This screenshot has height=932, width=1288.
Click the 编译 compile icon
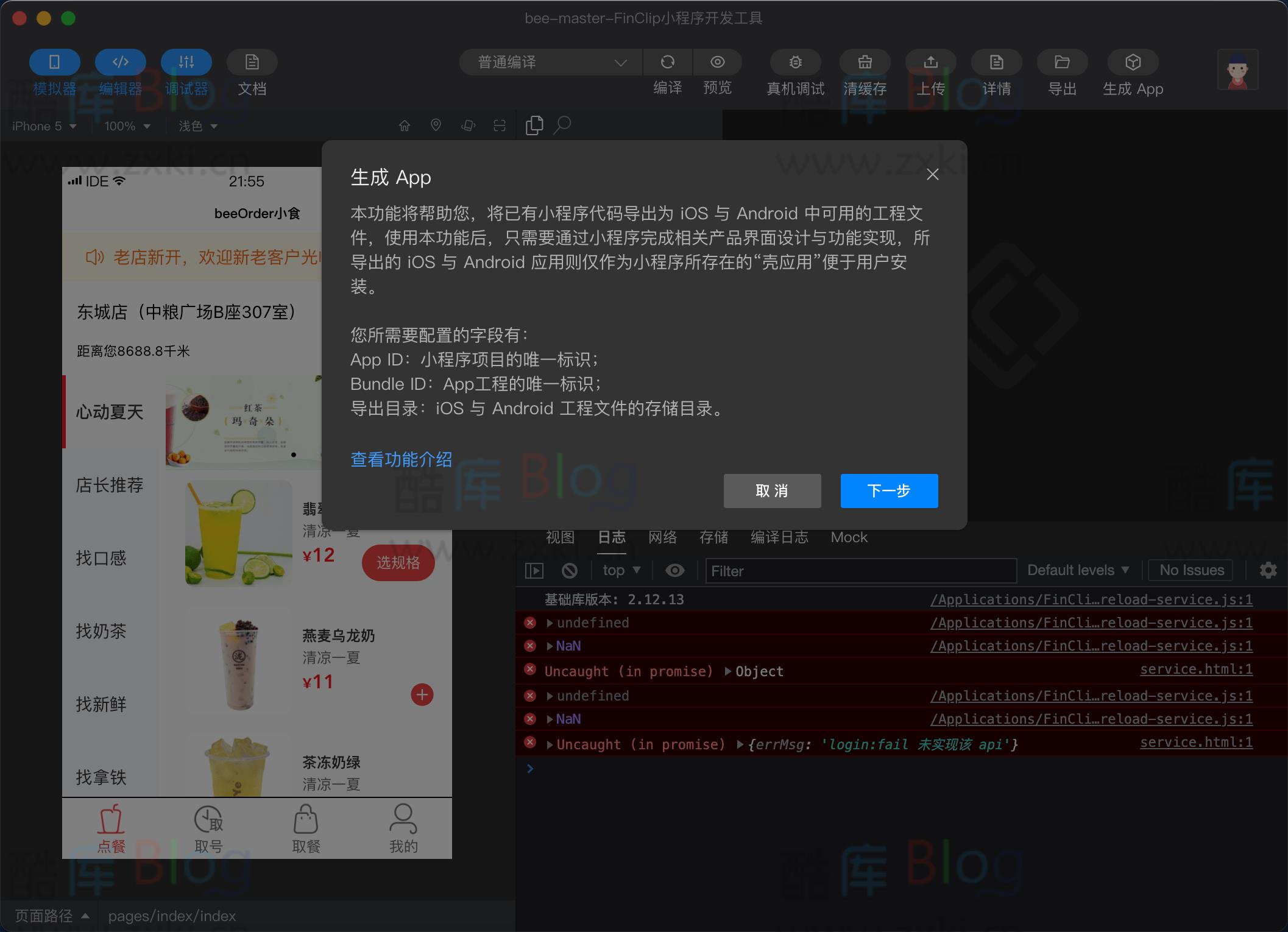pyautogui.click(x=668, y=62)
